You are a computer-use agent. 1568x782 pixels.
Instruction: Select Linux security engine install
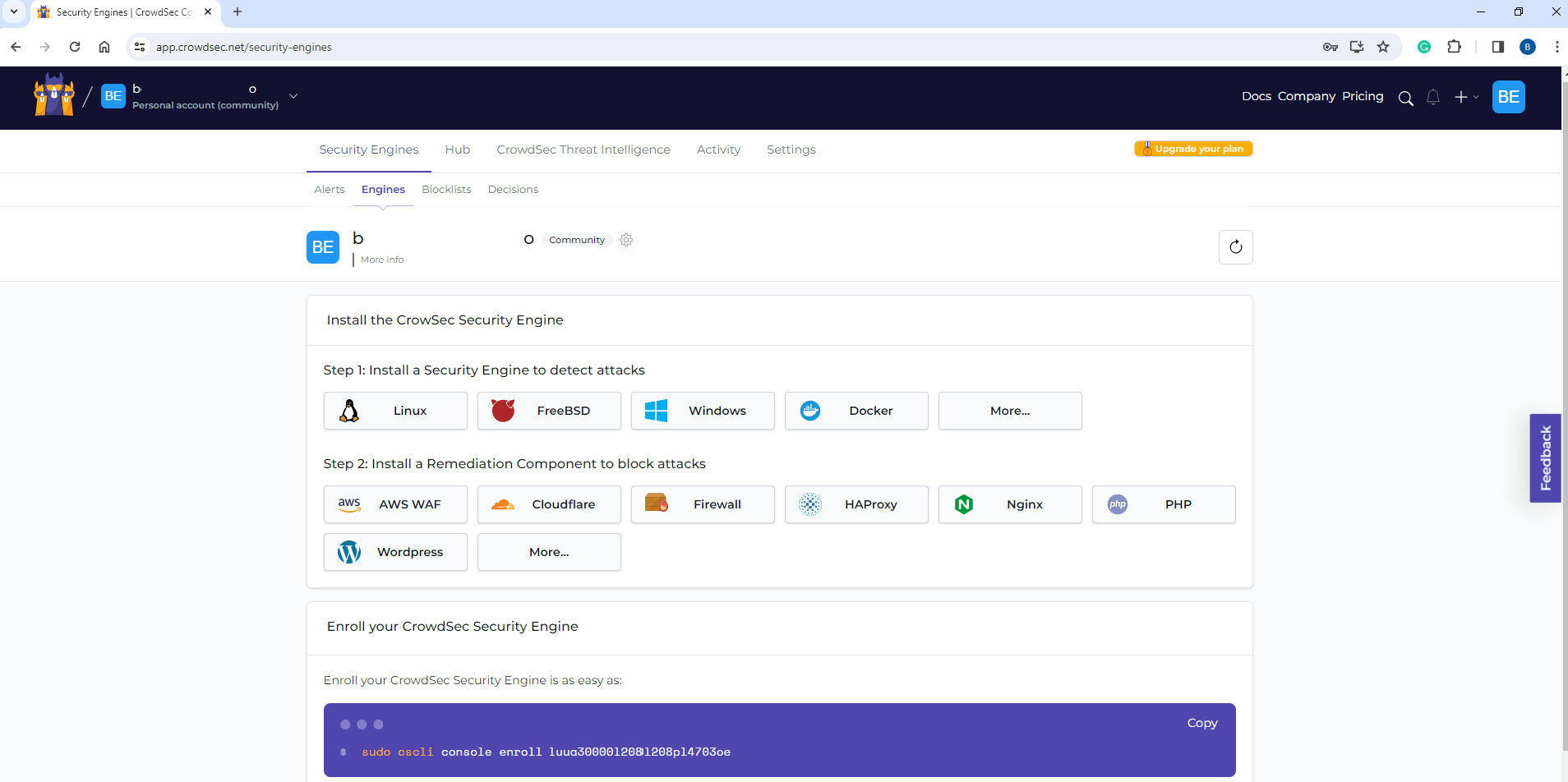tap(395, 411)
